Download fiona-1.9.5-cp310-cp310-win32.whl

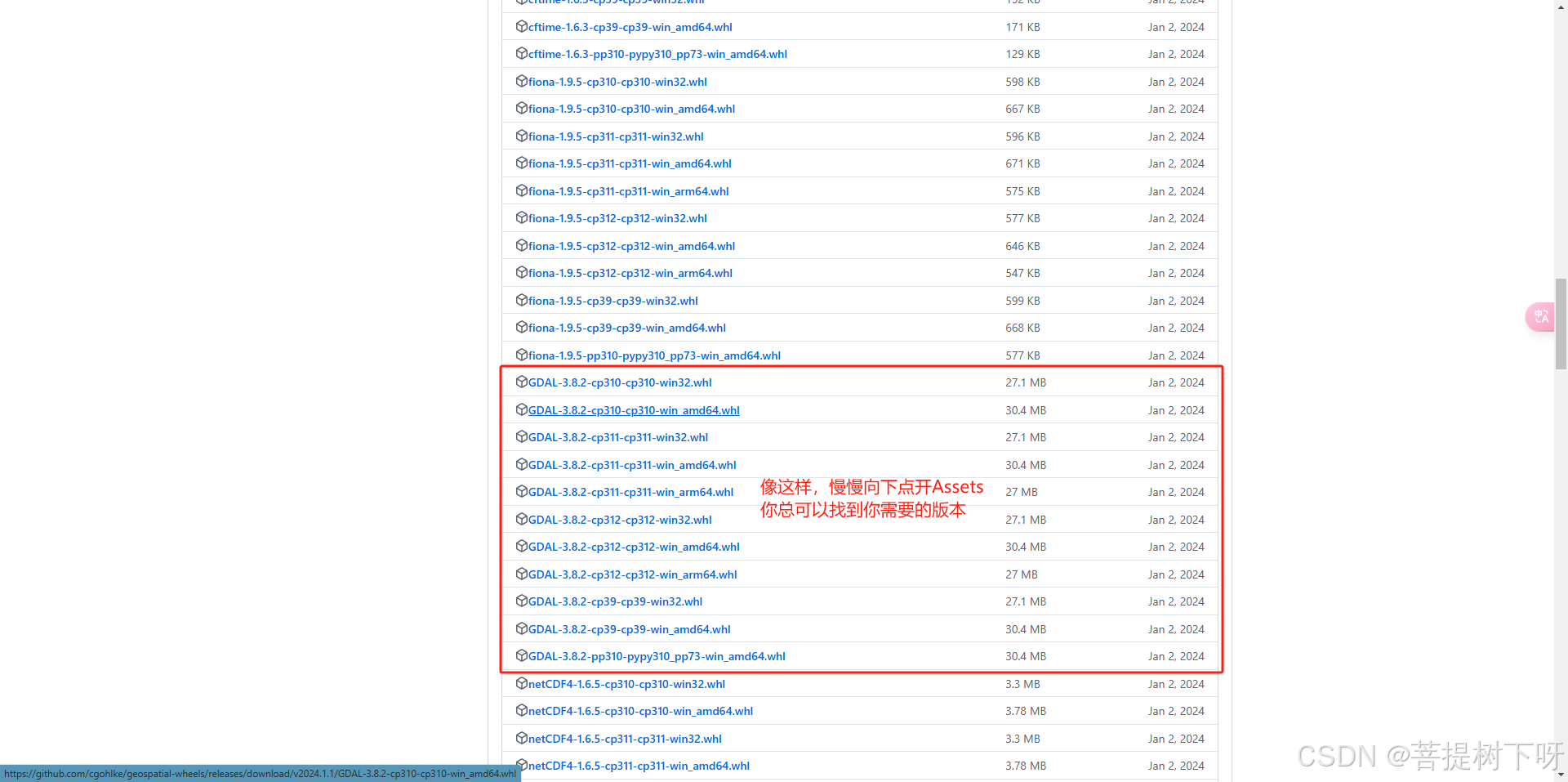[x=617, y=81]
